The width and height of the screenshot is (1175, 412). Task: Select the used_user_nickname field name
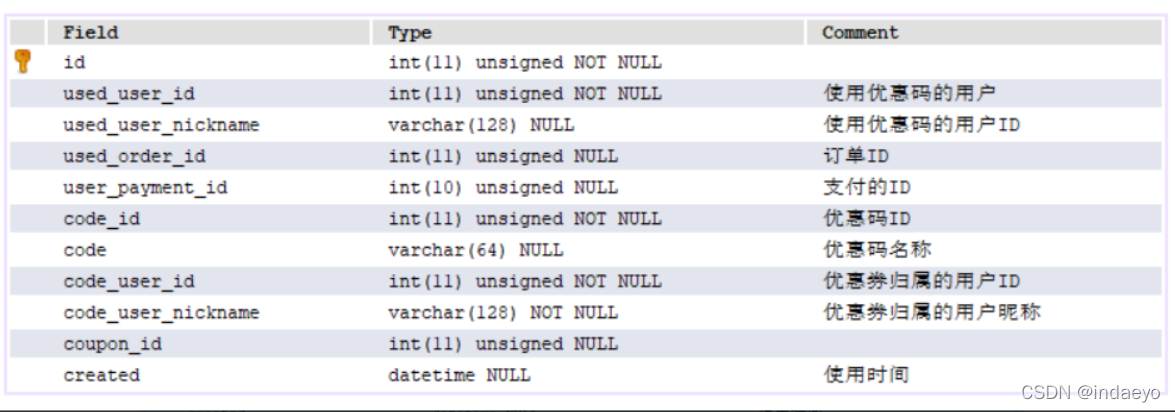161,125
